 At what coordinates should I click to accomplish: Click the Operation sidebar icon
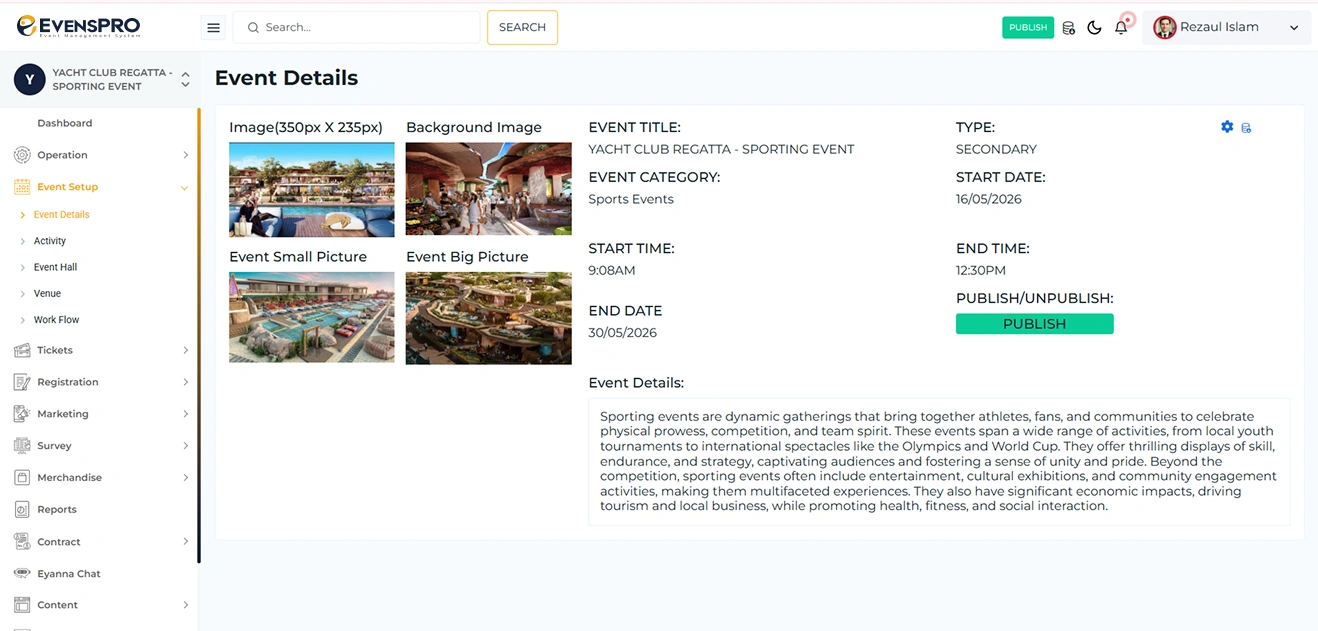click(x=22, y=155)
